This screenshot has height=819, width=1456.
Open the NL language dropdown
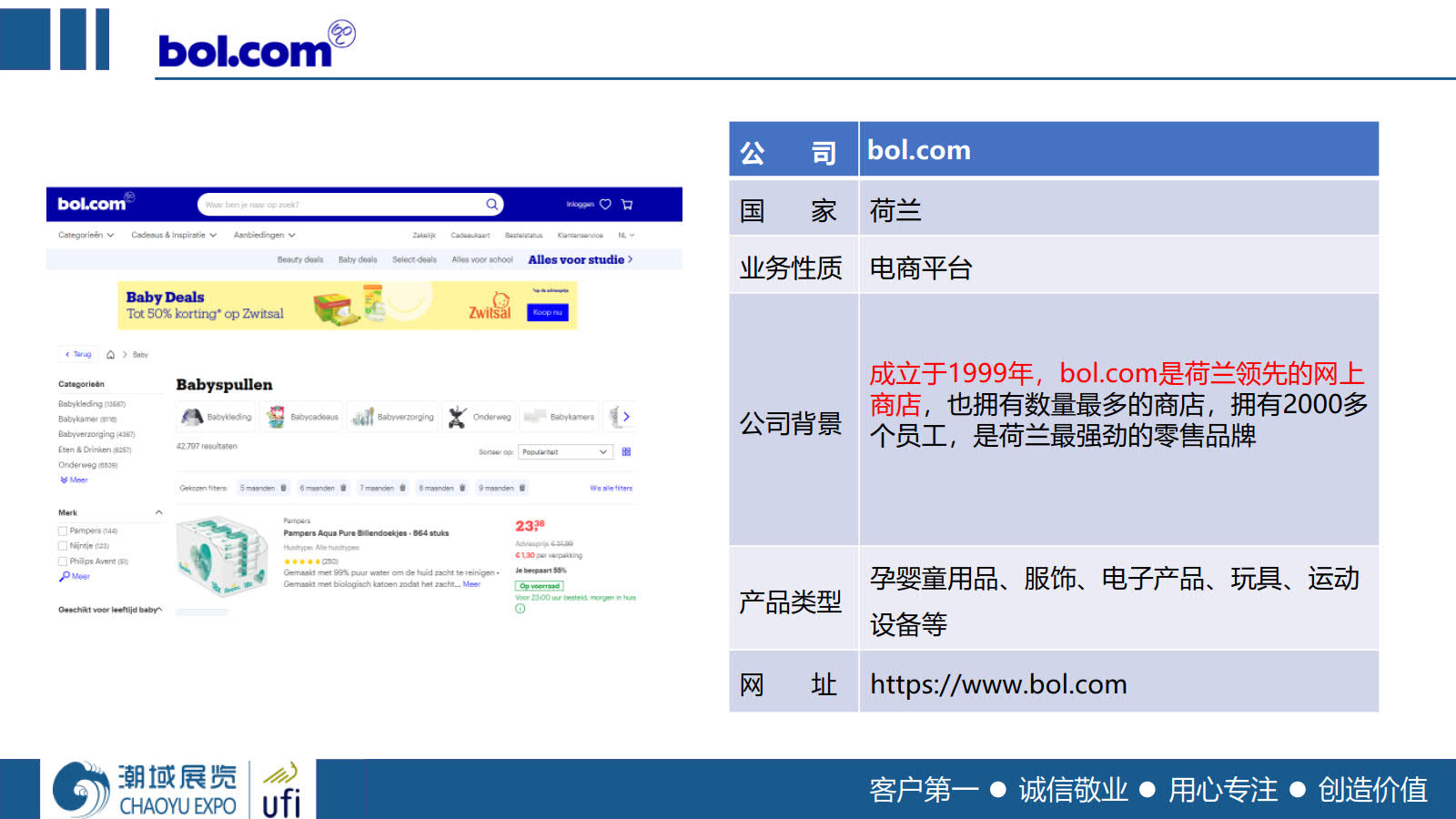[626, 236]
